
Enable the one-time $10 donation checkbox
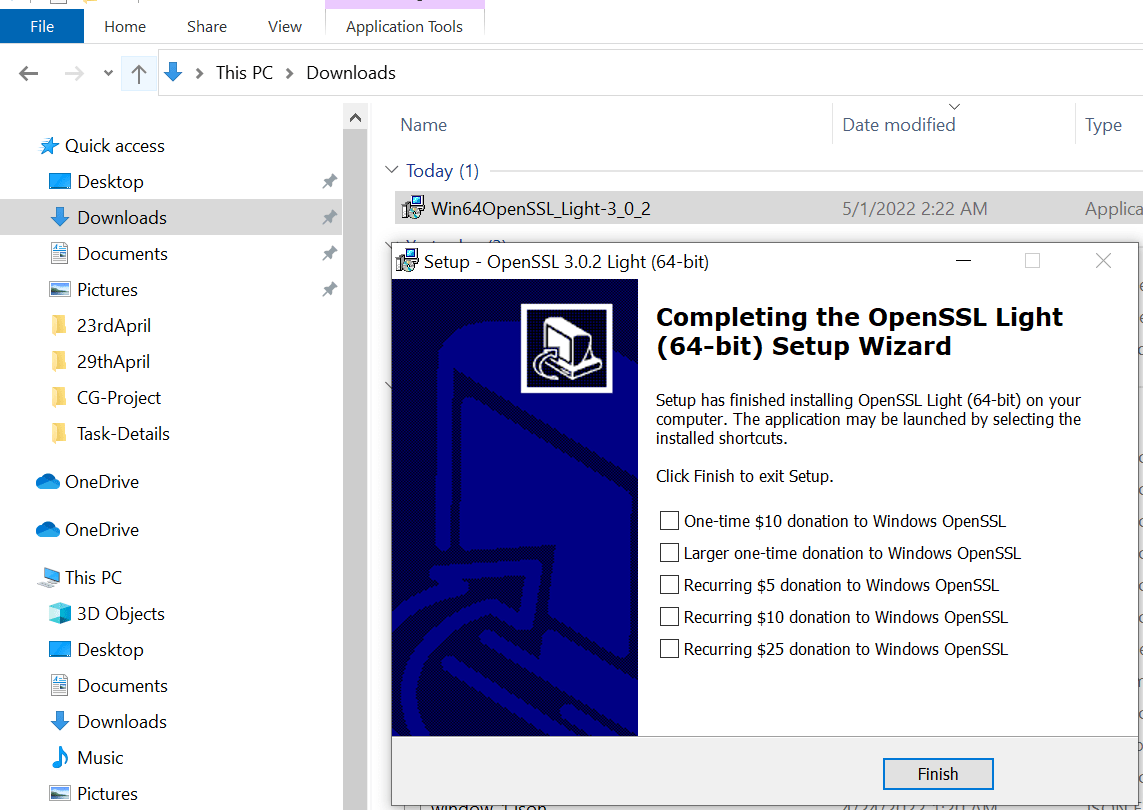click(x=669, y=520)
